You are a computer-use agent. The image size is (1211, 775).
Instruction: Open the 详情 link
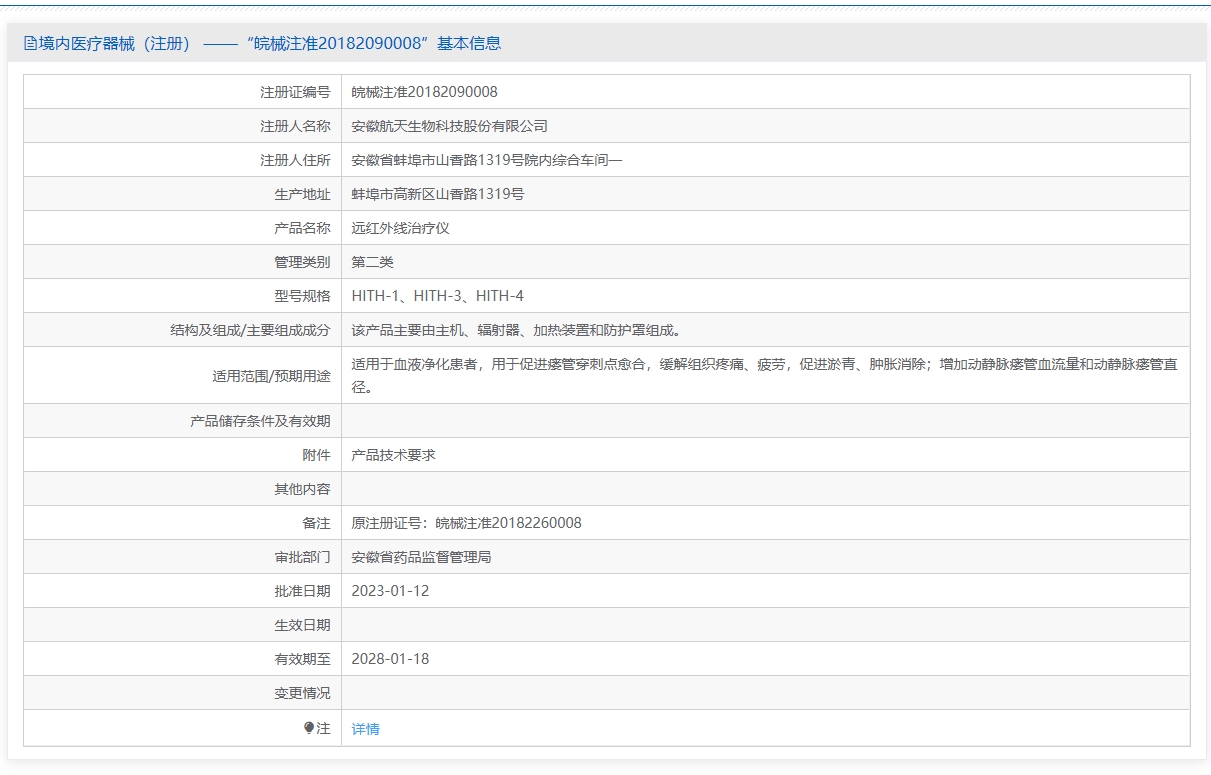(366, 729)
